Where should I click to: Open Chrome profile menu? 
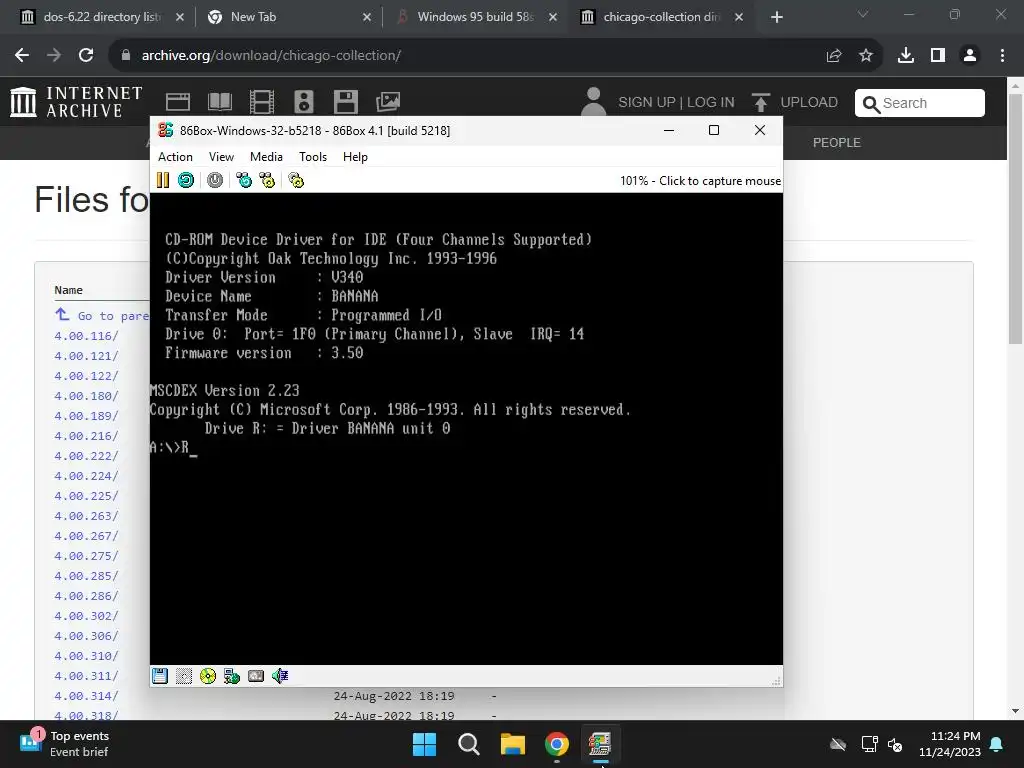coord(970,56)
